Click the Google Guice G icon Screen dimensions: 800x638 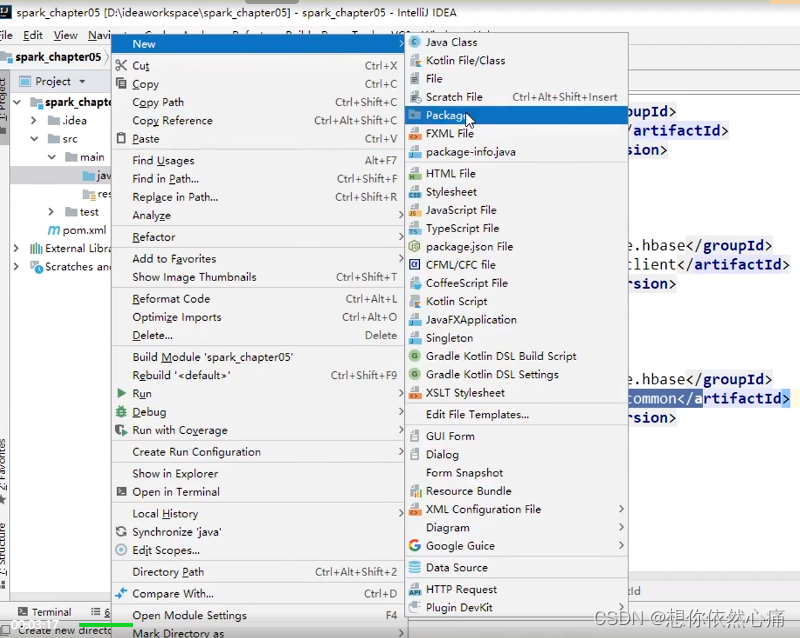pos(415,546)
